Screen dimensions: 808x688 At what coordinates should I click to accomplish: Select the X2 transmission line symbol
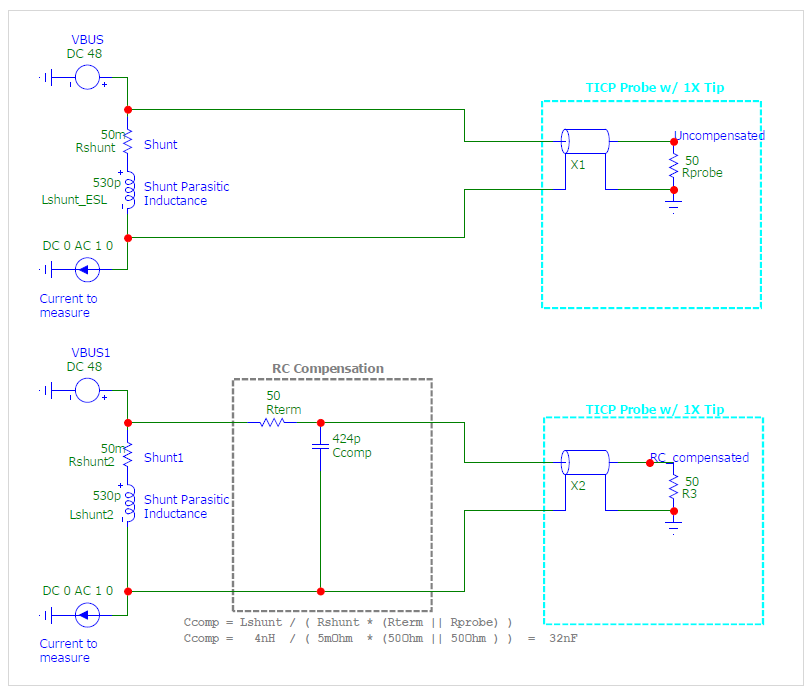[x=585, y=462]
